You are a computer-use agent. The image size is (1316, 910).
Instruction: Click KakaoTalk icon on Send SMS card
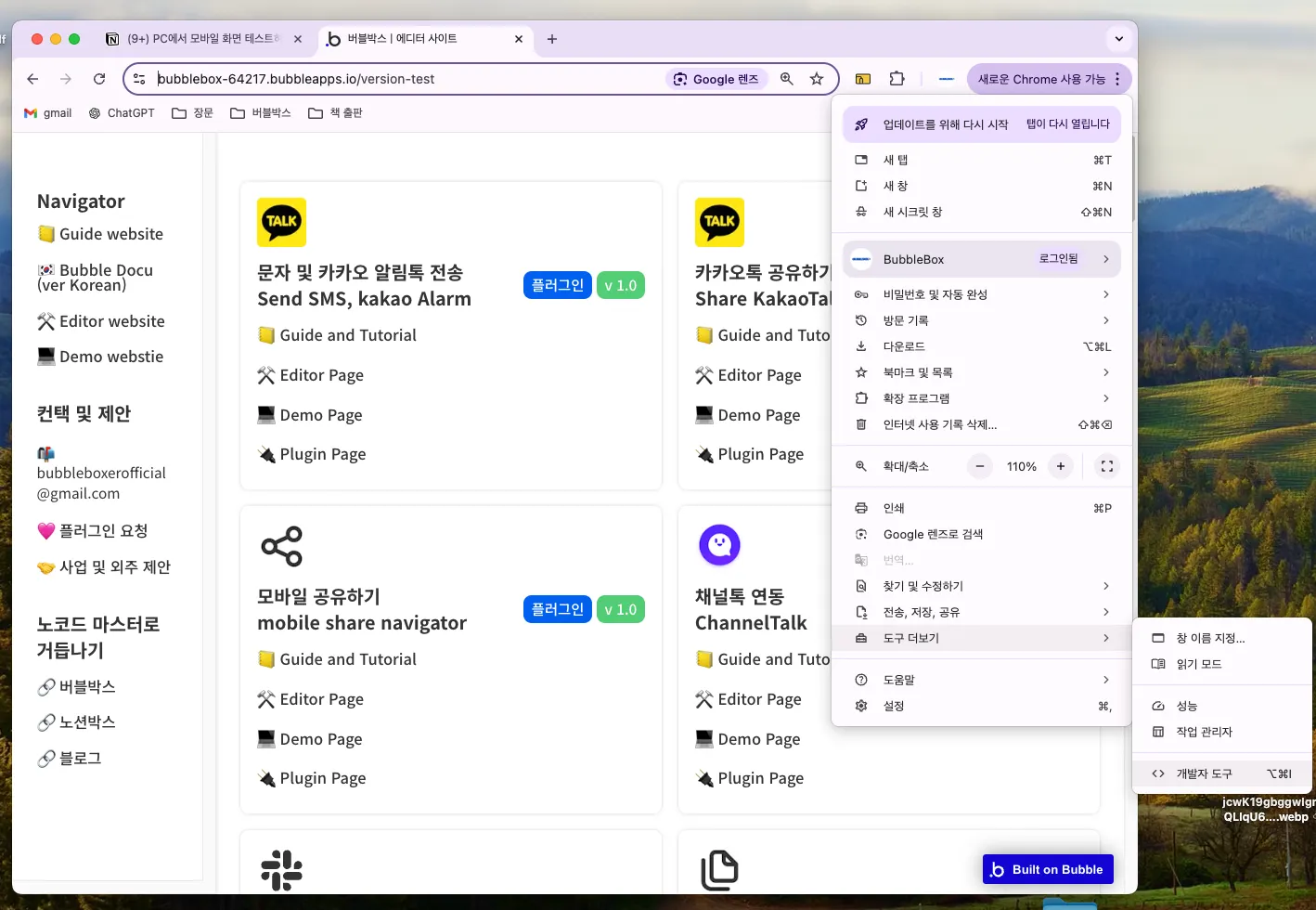coord(281,222)
